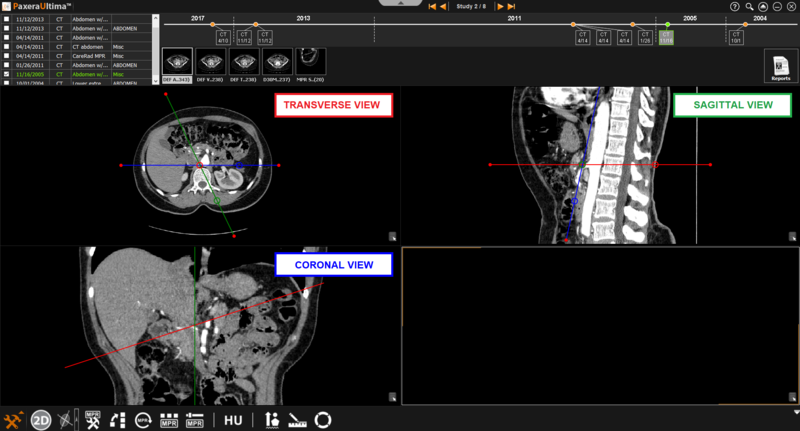This screenshot has width=800, height=431.
Task: Expand the top center pull-down panel handle
Action: click(400, 4)
